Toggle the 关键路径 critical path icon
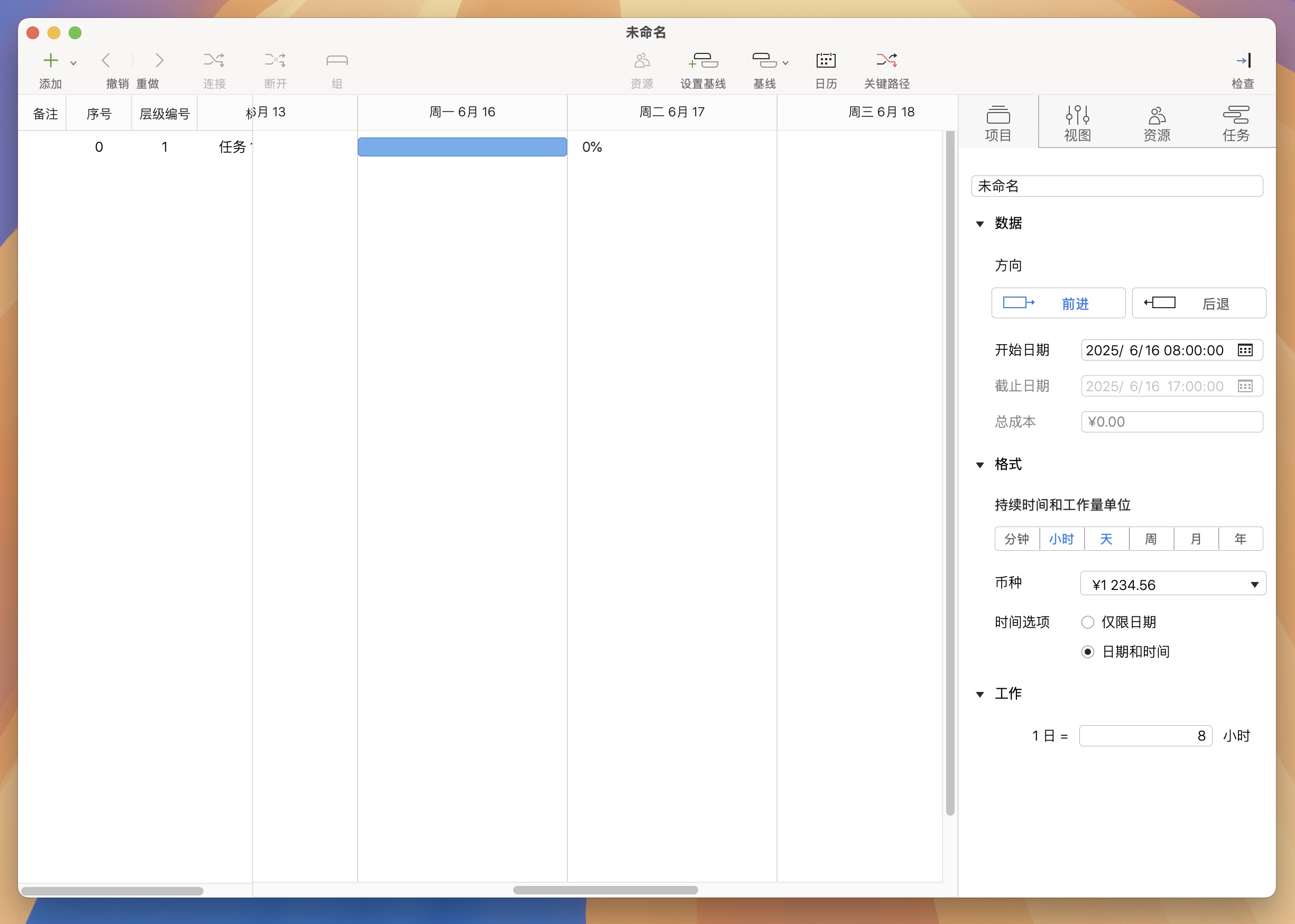1295x924 pixels. [x=886, y=60]
